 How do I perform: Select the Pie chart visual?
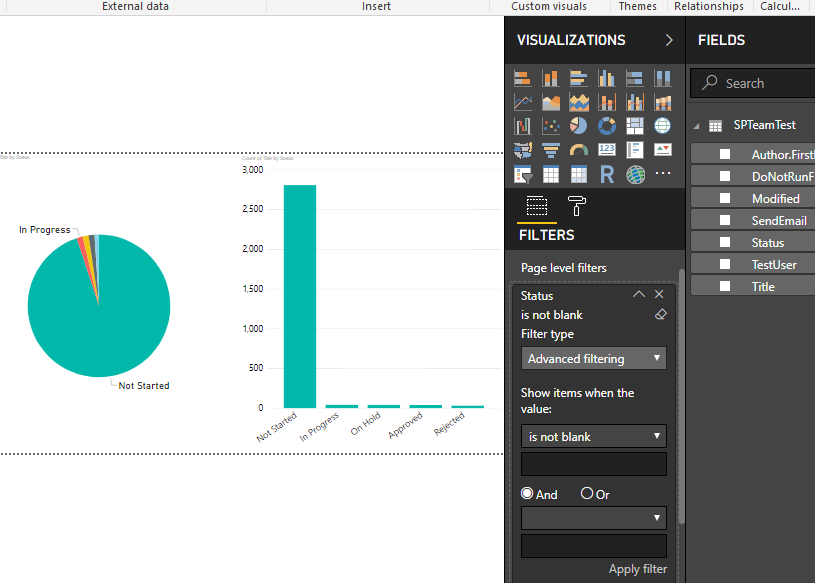coord(578,125)
